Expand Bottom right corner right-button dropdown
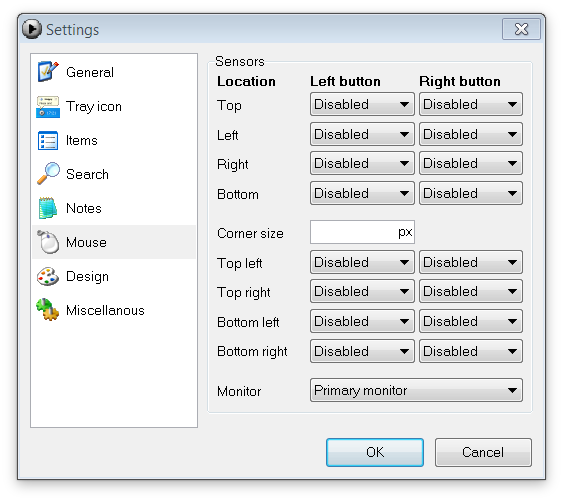 coord(471,351)
